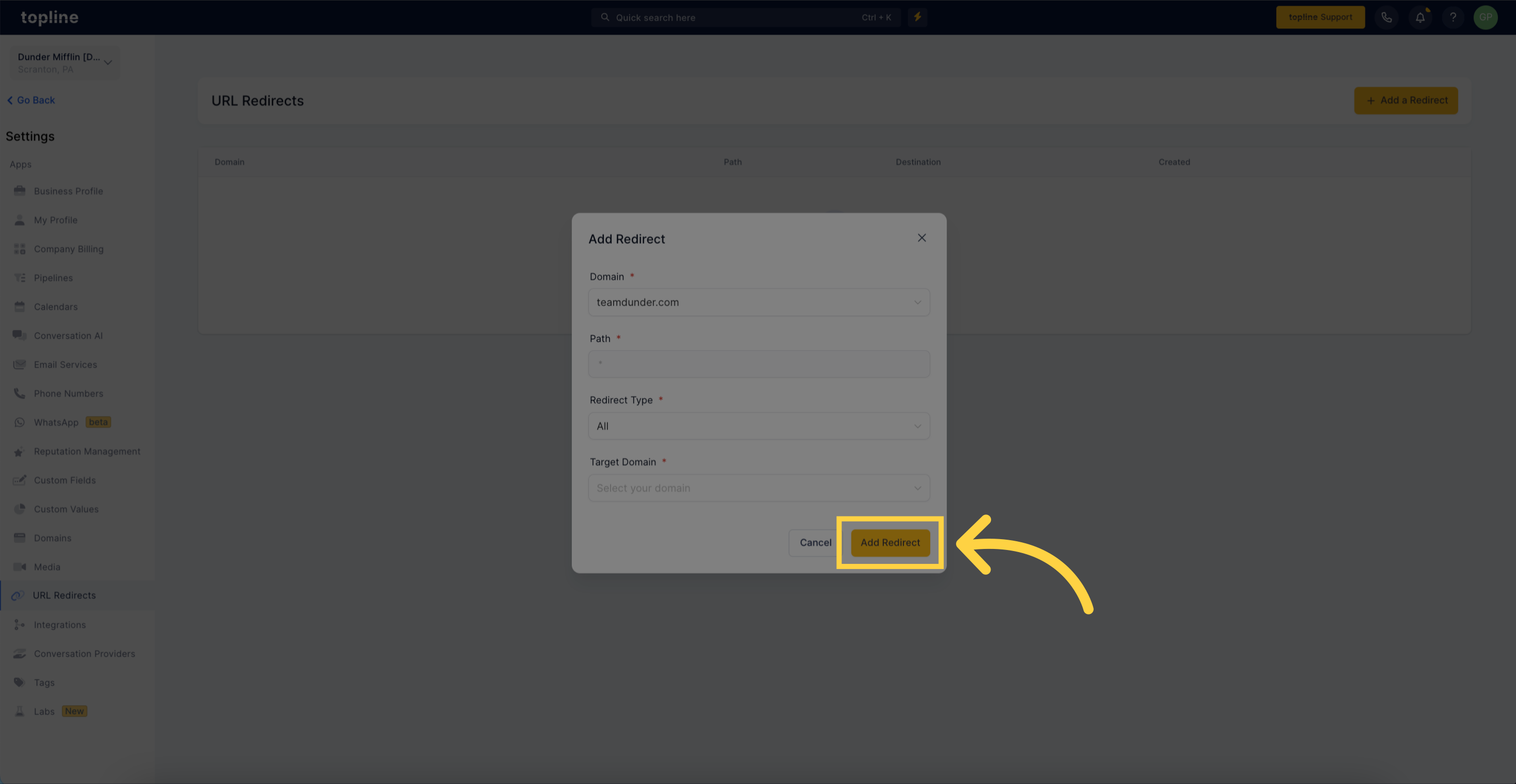The image size is (1516, 784).
Task: Click the Custom Fields edit icon
Action: 20,480
